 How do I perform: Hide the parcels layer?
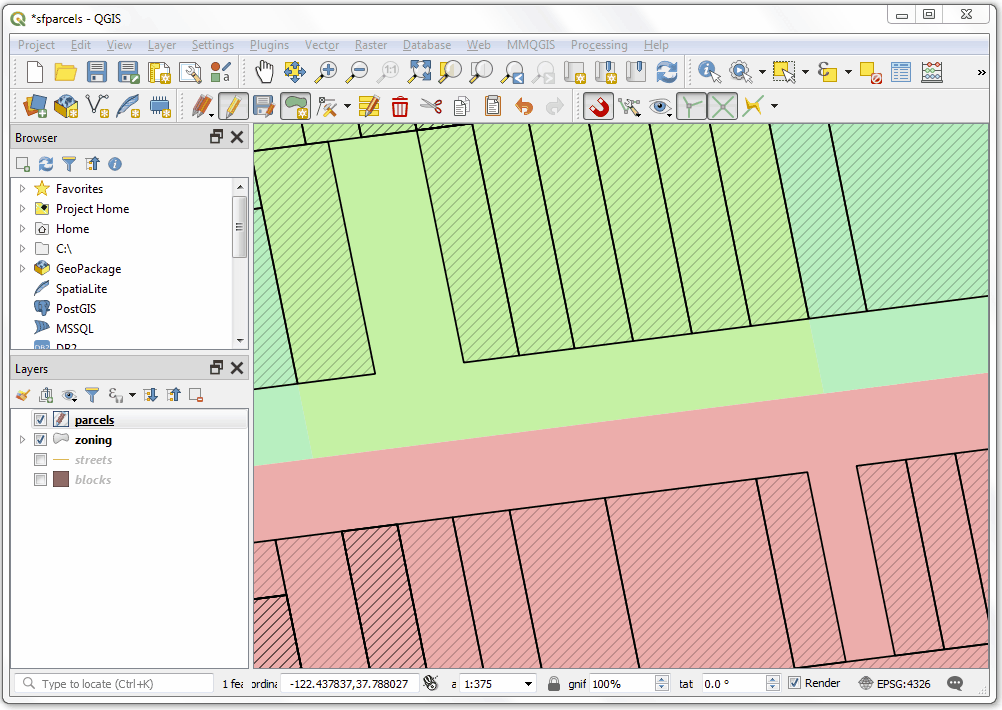click(39, 419)
